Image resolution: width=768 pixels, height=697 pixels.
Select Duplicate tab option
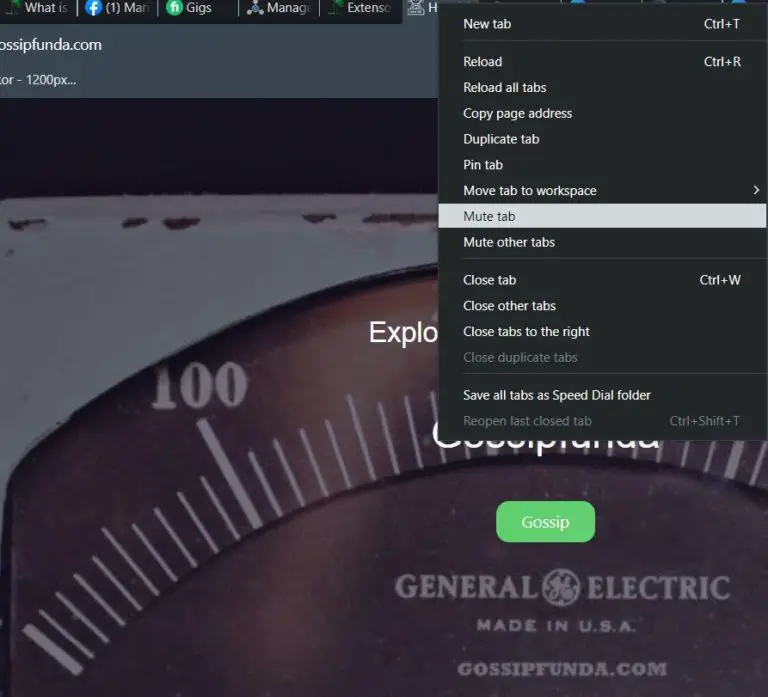point(601,139)
